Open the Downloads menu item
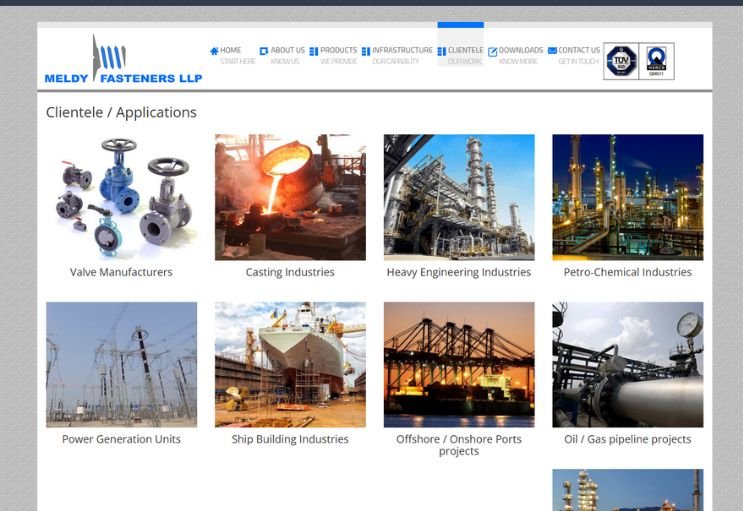The width and height of the screenshot is (743, 511). point(516,55)
